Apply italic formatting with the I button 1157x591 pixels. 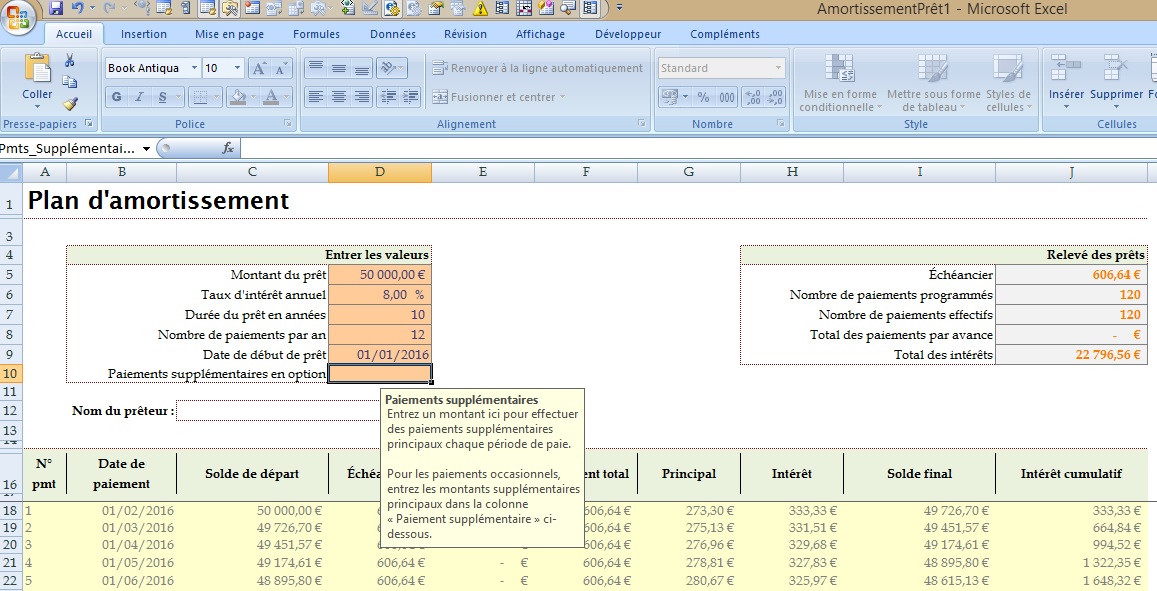pos(139,95)
